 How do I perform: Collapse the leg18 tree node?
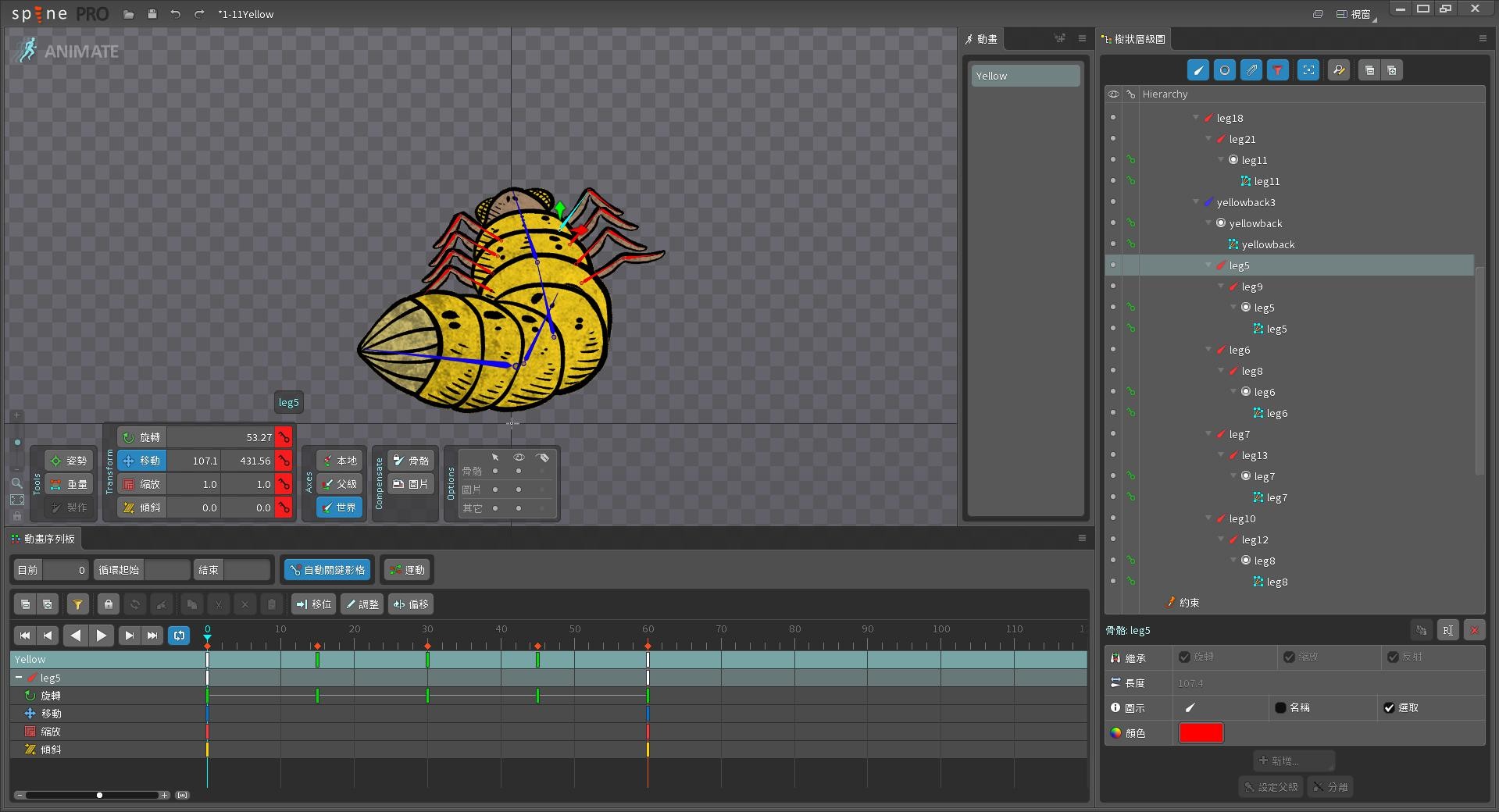coord(1196,118)
